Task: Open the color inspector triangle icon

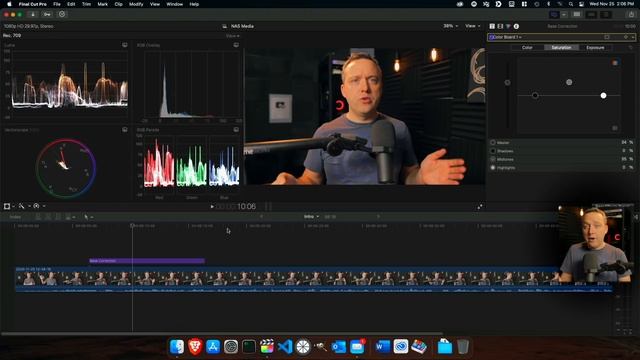Action: point(509,26)
